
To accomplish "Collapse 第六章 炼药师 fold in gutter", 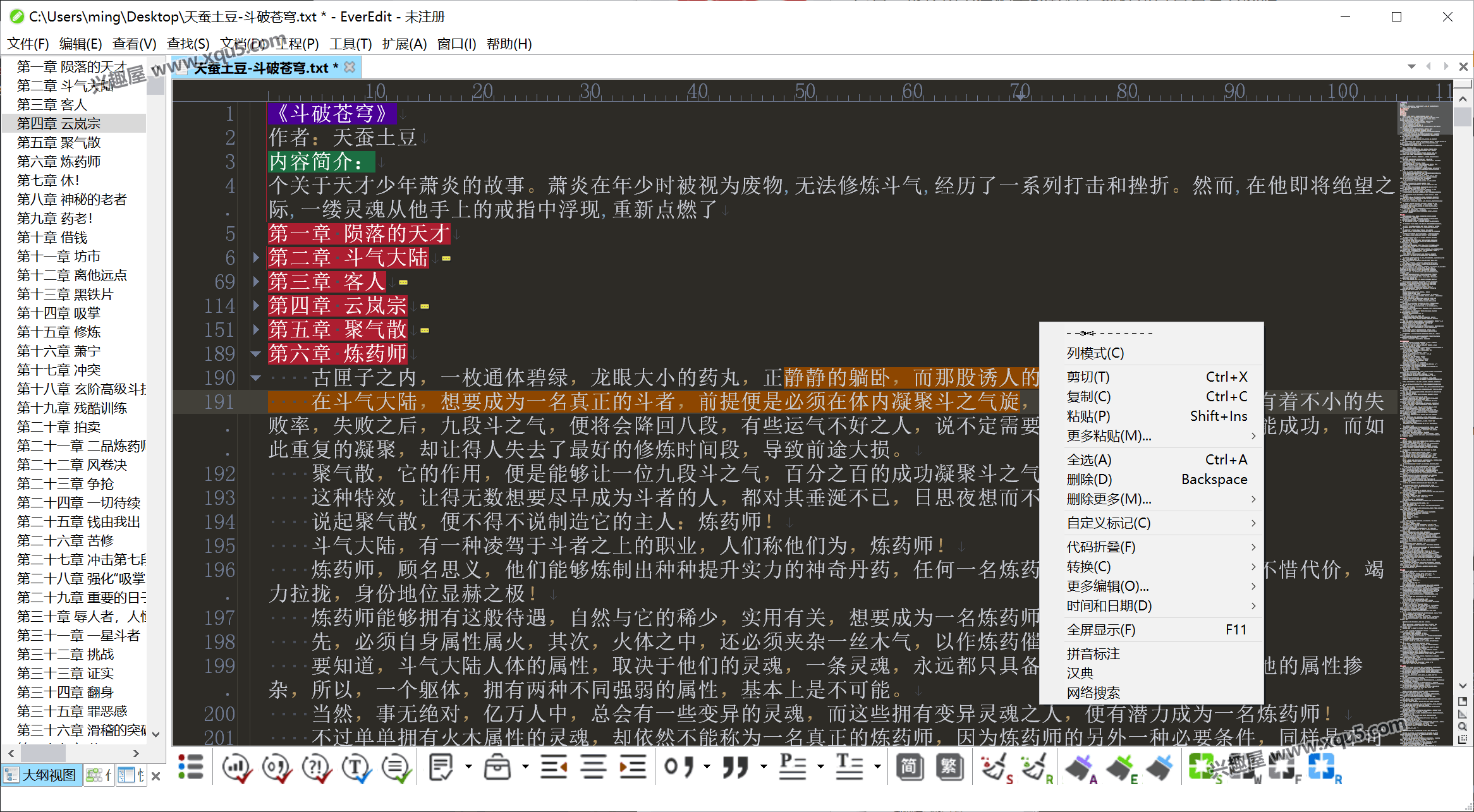I will click(x=256, y=354).
